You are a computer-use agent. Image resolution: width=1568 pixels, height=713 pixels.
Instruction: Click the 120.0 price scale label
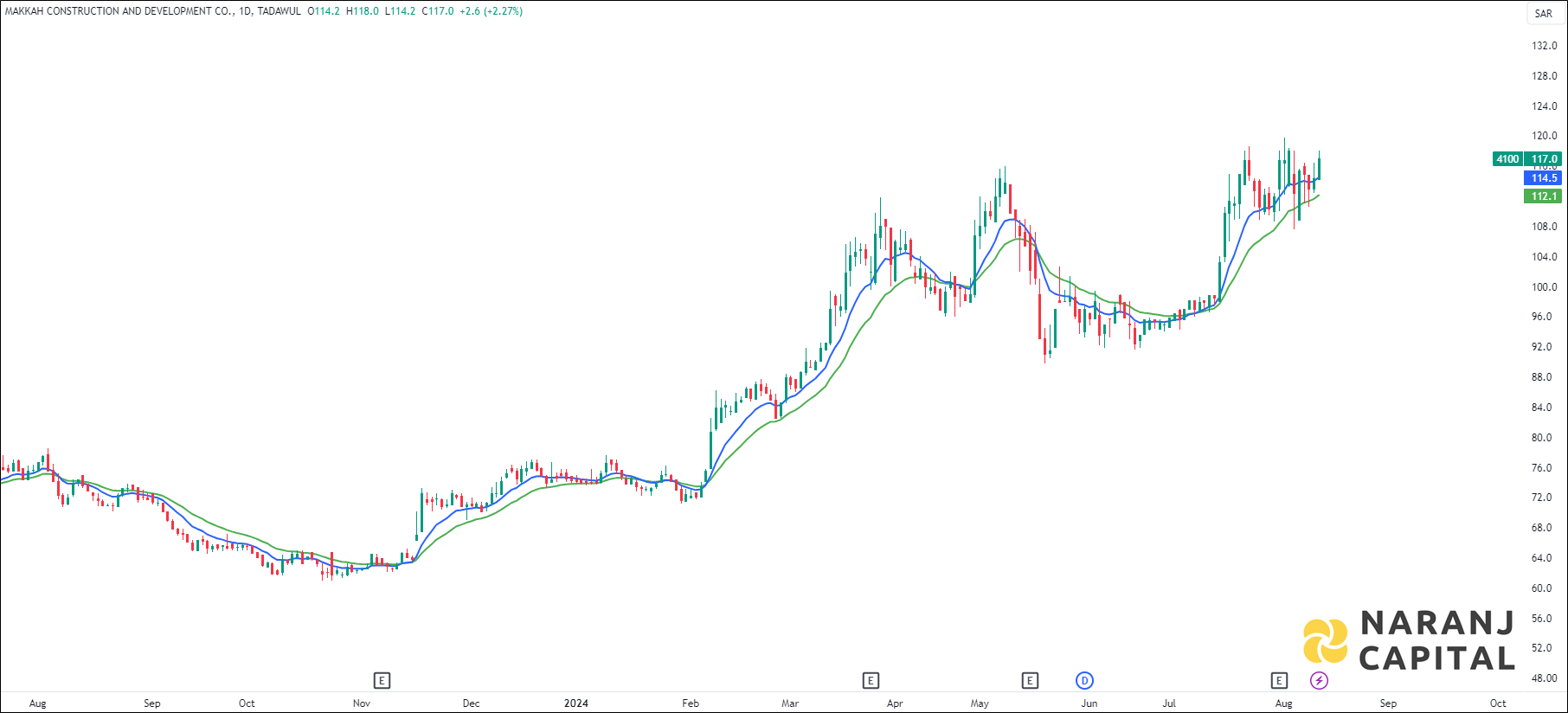point(1544,136)
